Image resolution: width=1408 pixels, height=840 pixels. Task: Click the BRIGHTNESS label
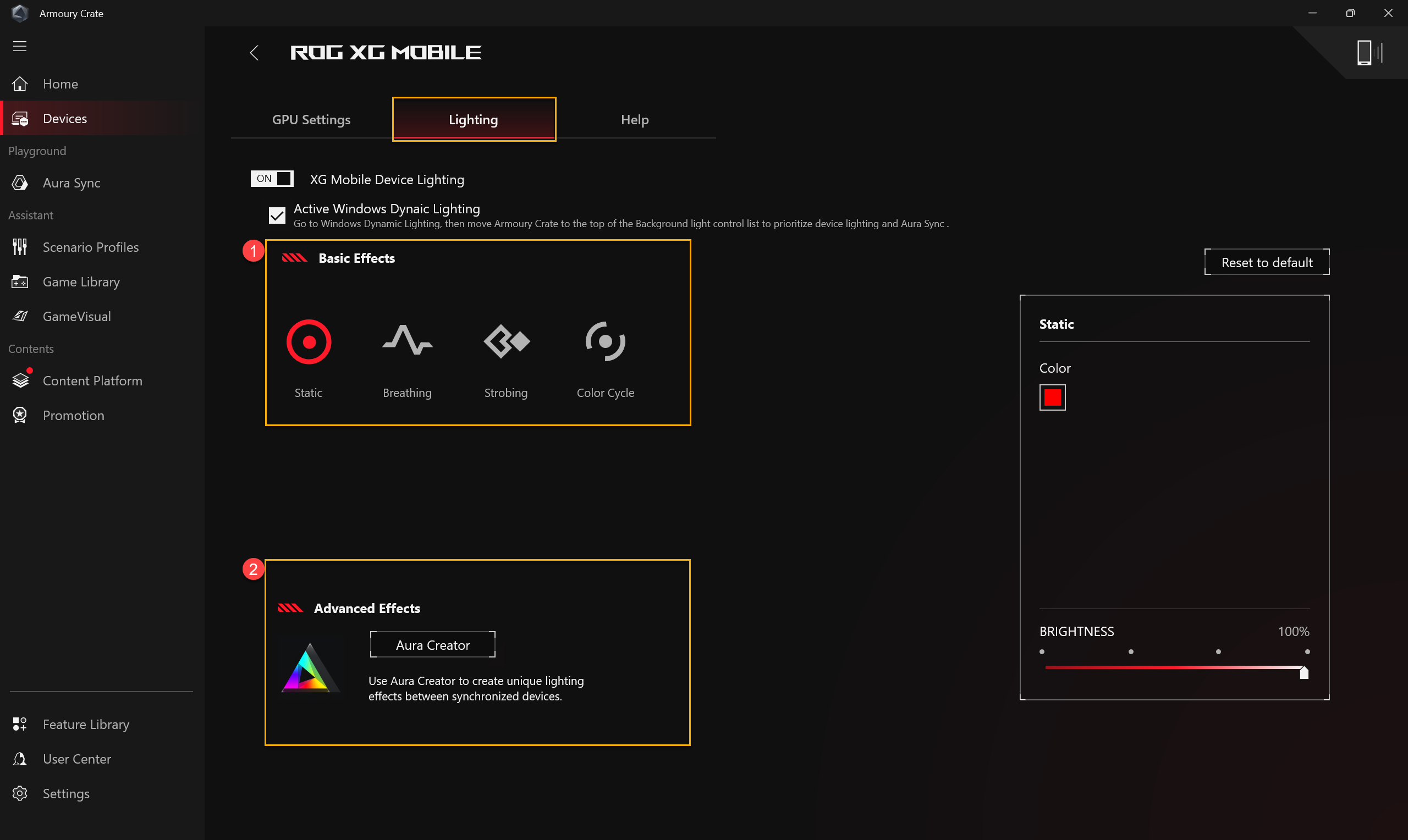tap(1076, 631)
